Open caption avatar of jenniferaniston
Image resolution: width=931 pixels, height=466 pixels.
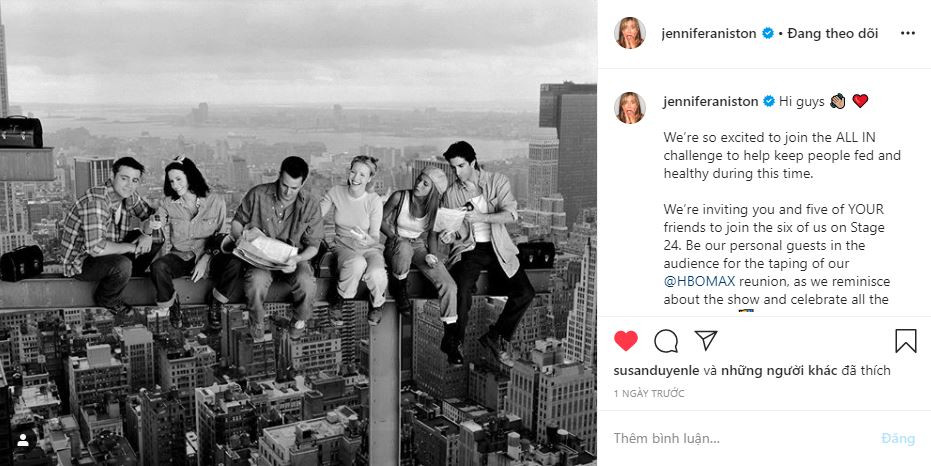[629, 108]
